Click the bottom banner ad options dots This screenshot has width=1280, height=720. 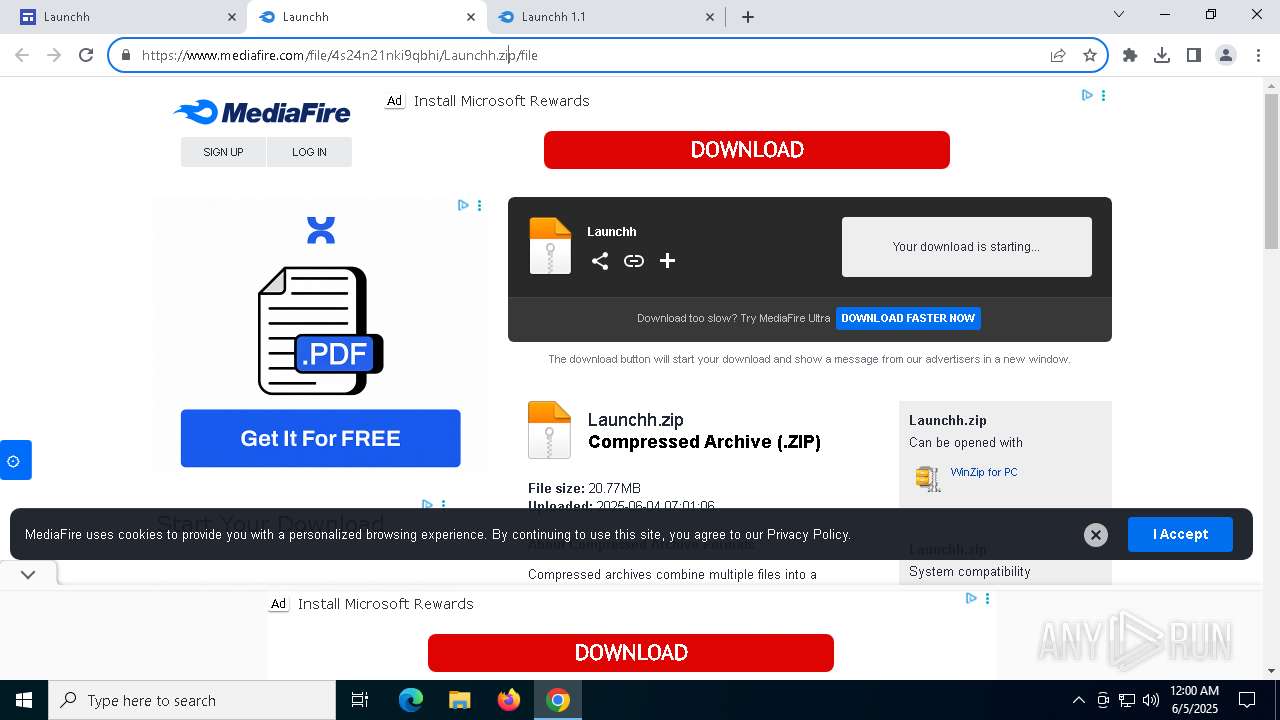(988, 598)
